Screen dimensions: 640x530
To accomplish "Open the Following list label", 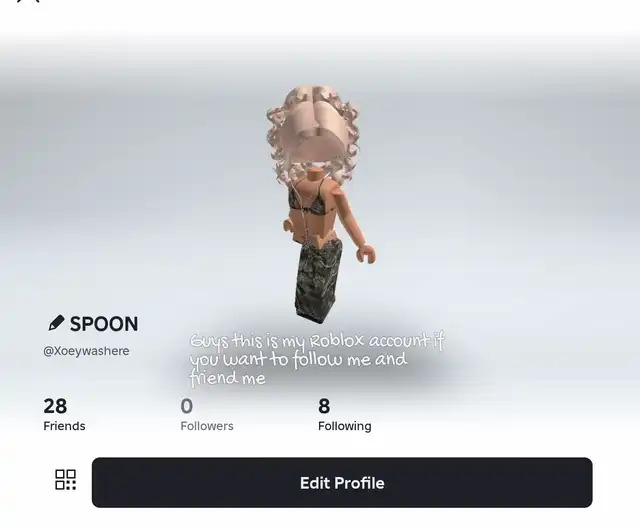I will (345, 426).
